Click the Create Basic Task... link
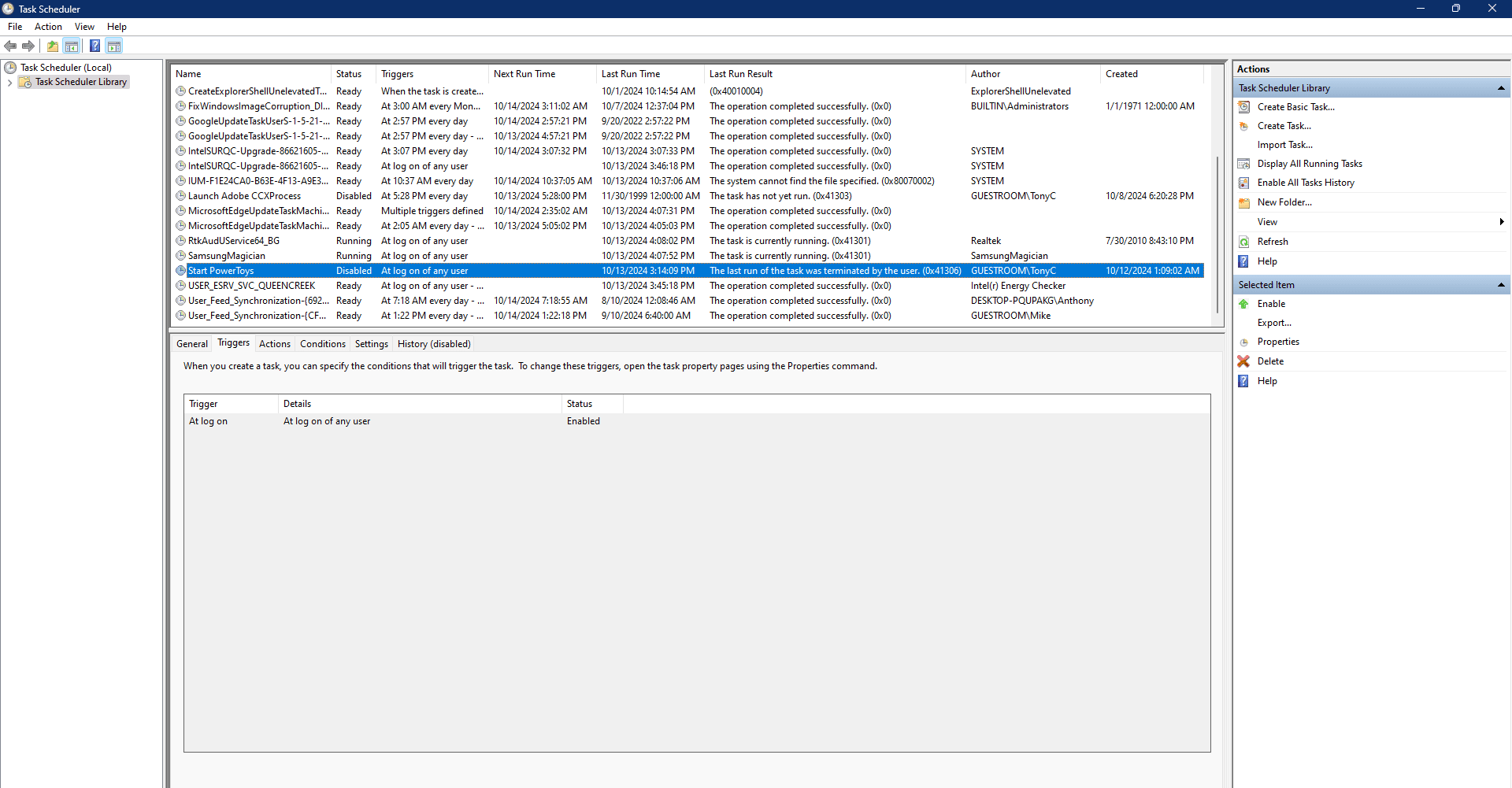The width and height of the screenshot is (1512, 788). [x=1296, y=107]
